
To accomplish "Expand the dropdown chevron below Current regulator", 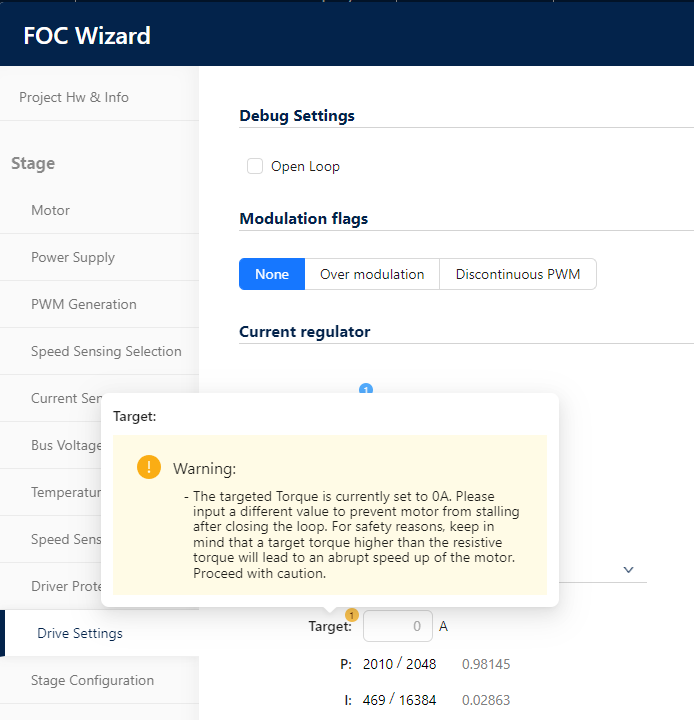I will tap(628, 569).
